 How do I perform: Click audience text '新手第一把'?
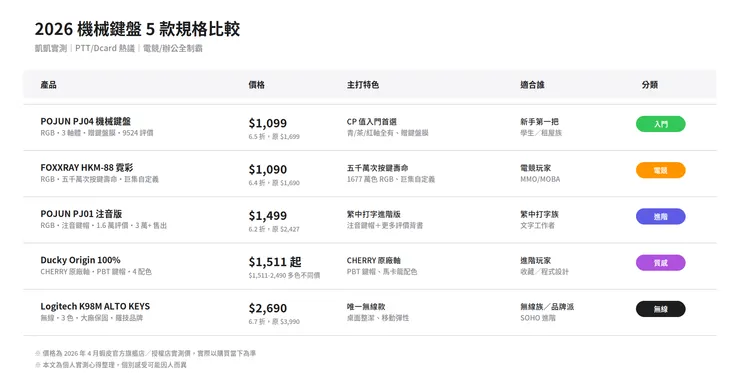coord(539,122)
